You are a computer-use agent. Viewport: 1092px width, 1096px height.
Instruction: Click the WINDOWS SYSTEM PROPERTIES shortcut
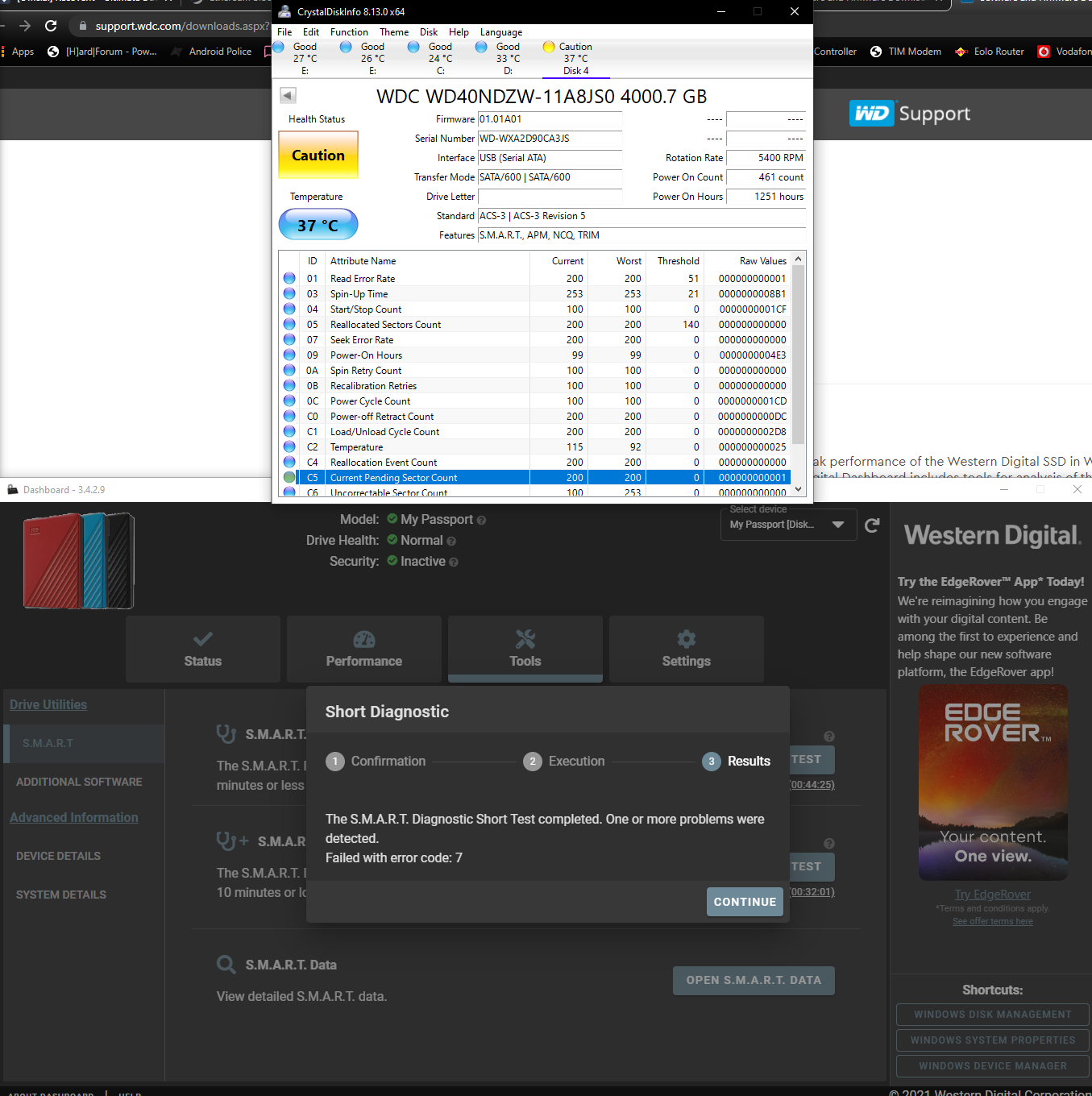click(x=993, y=1040)
